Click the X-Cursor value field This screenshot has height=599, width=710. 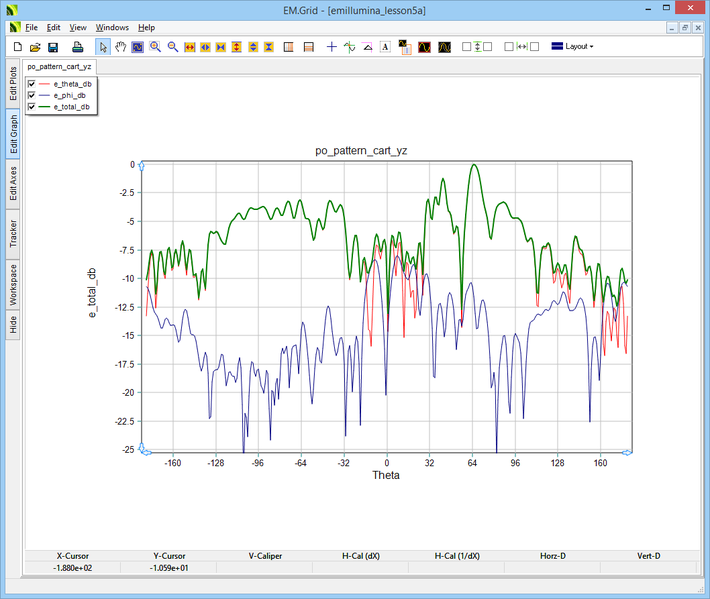pos(72,568)
